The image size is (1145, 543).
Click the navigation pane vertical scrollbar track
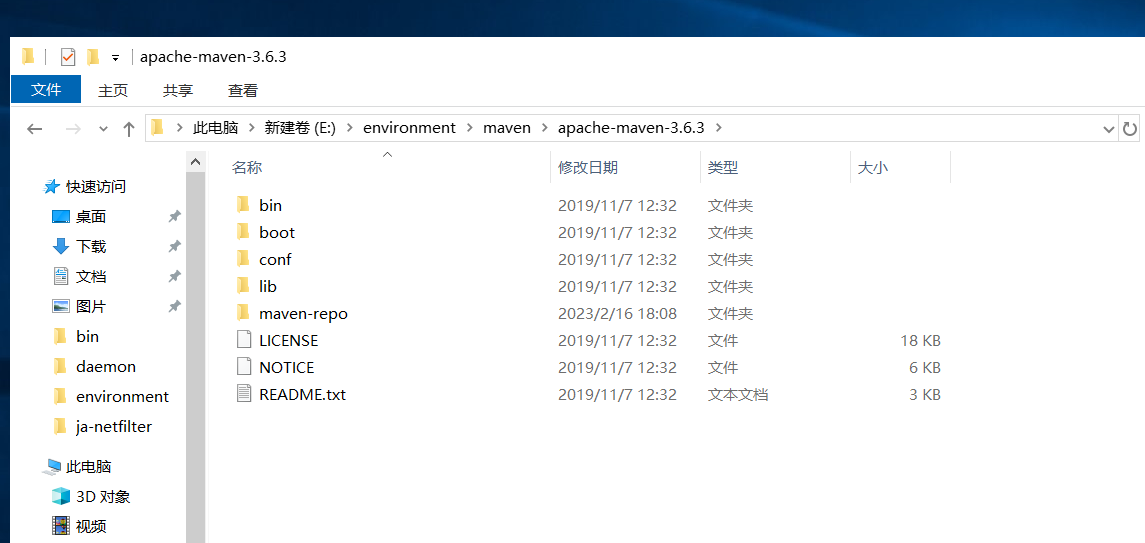coord(196,358)
